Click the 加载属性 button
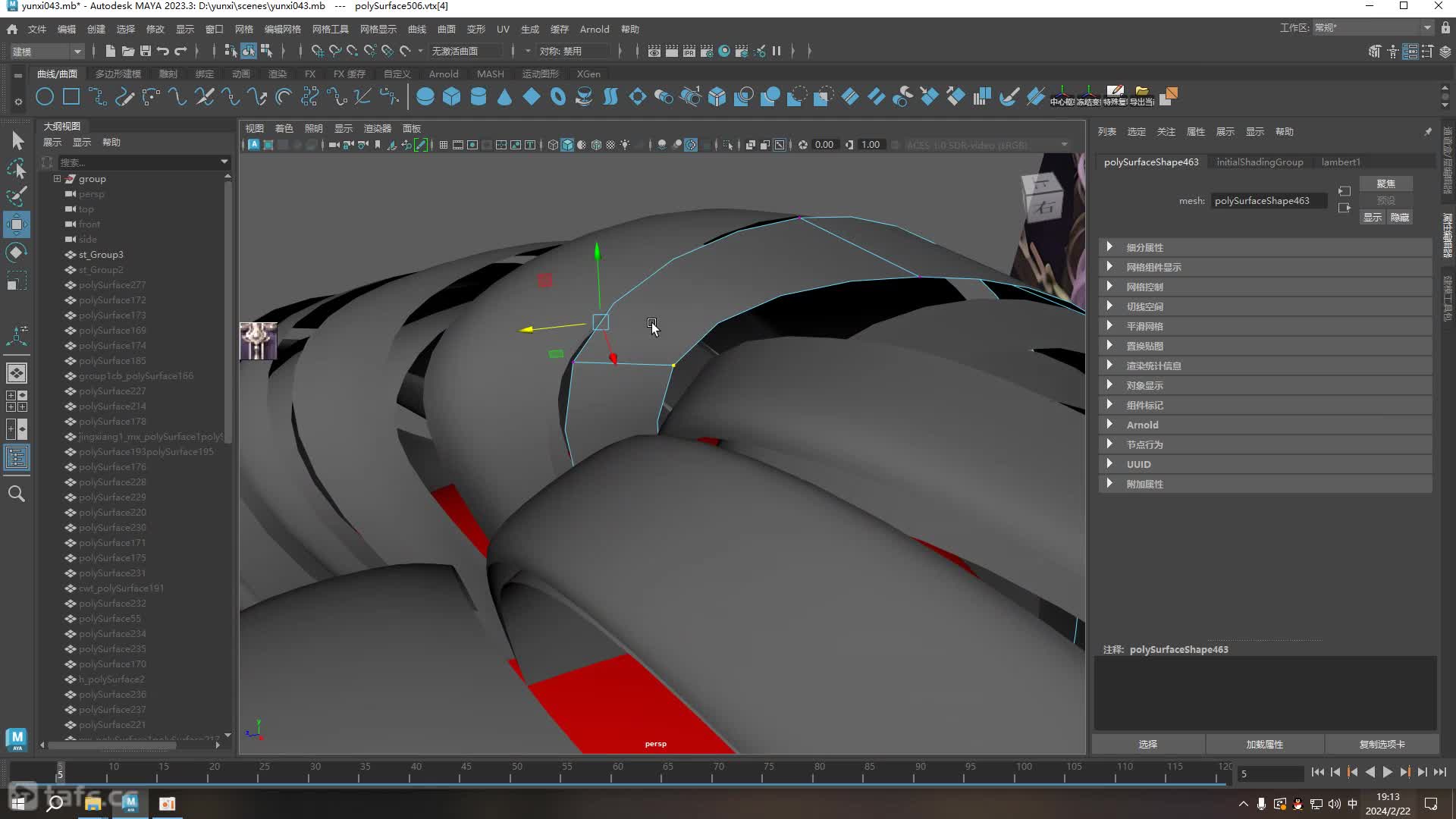 [1265, 744]
